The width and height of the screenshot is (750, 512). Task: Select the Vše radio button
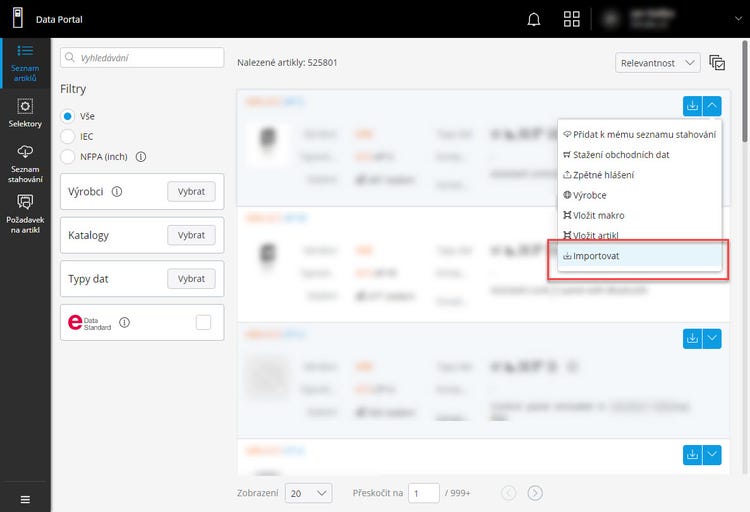pyautogui.click(x=68, y=116)
